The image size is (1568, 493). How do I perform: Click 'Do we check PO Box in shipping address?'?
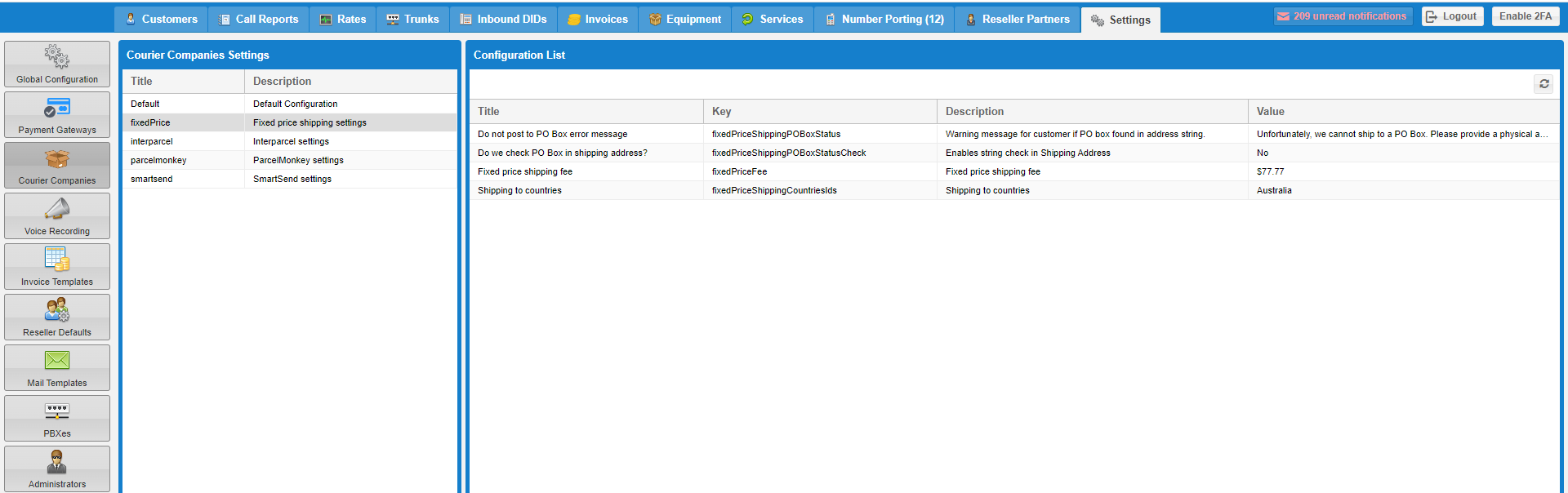[x=563, y=153]
